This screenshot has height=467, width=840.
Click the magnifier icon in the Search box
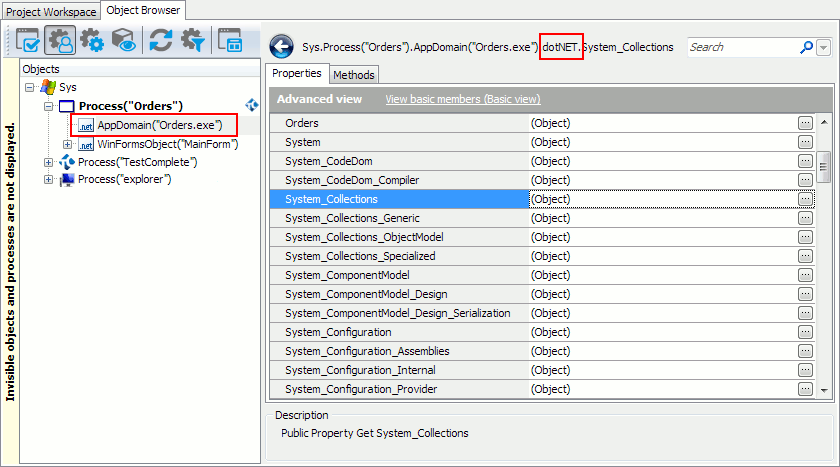[806, 47]
